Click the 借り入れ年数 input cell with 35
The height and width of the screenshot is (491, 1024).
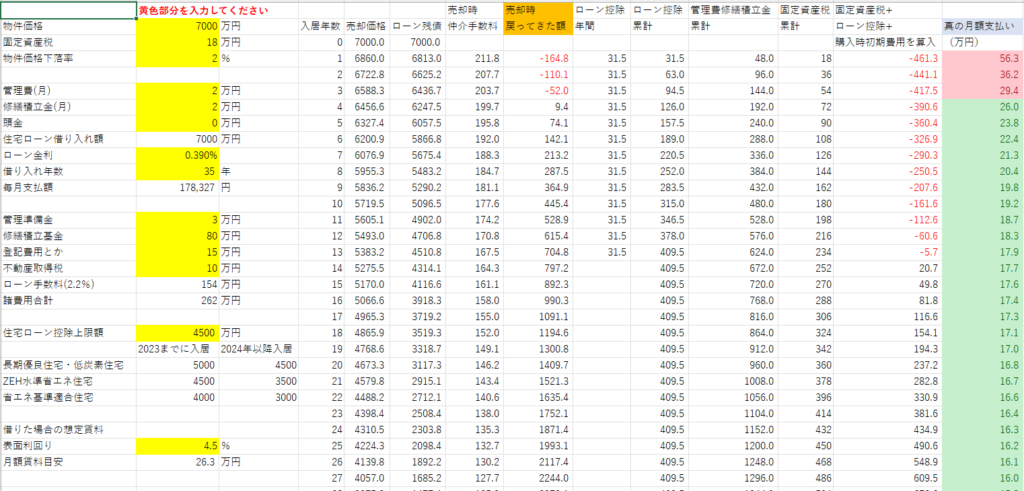[178, 171]
